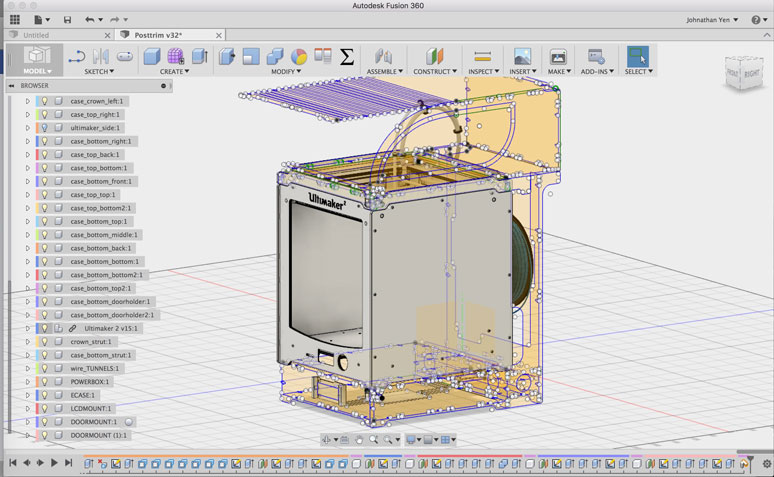The image size is (774, 477).
Task: Click the Offset Plane Construct icon
Action: 434,56
